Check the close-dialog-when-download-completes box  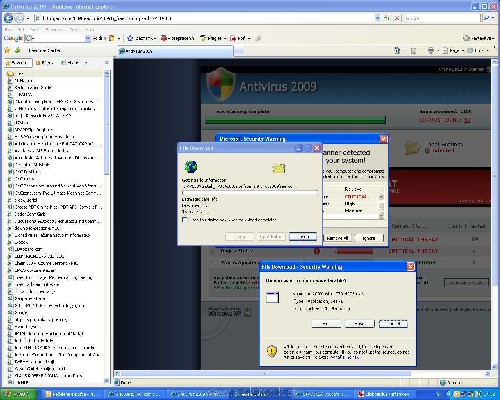pyautogui.click(x=185, y=220)
